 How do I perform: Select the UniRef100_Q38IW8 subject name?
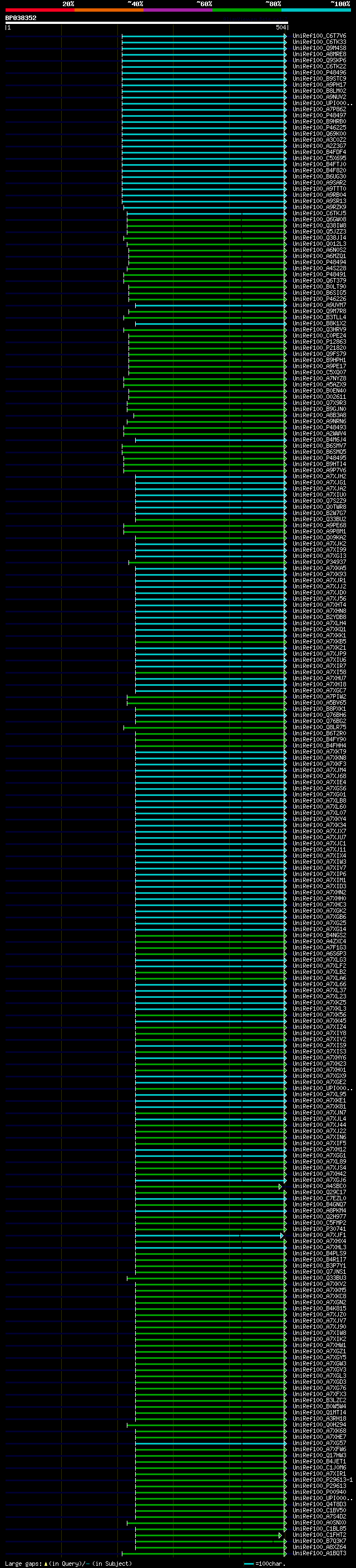pyautogui.click(x=319, y=225)
